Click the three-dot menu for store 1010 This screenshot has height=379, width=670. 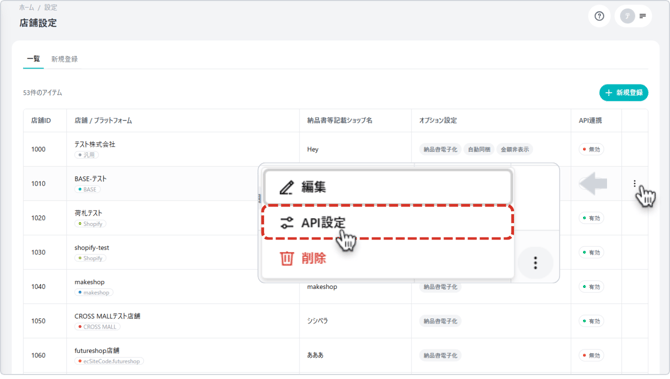pyautogui.click(x=635, y=183)
